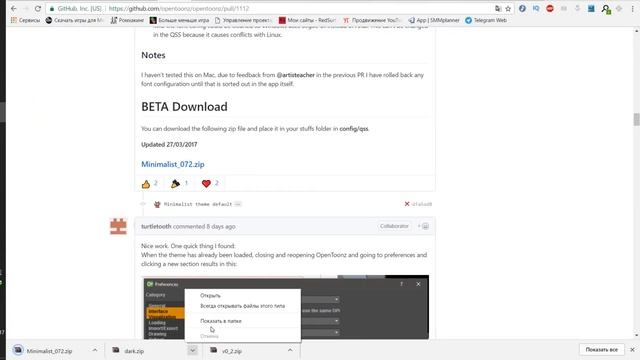Click the page vertical scrollbar thumb
Image resolution: width=640 pixels, height=360 pixels.
point(636,120)
